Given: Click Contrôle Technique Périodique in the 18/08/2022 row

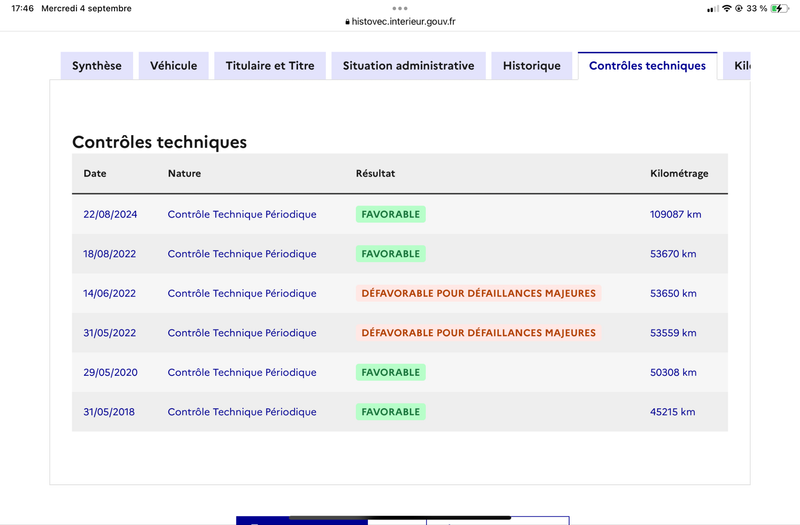Looking at the screenshot, I should click(x=242, y=254).
